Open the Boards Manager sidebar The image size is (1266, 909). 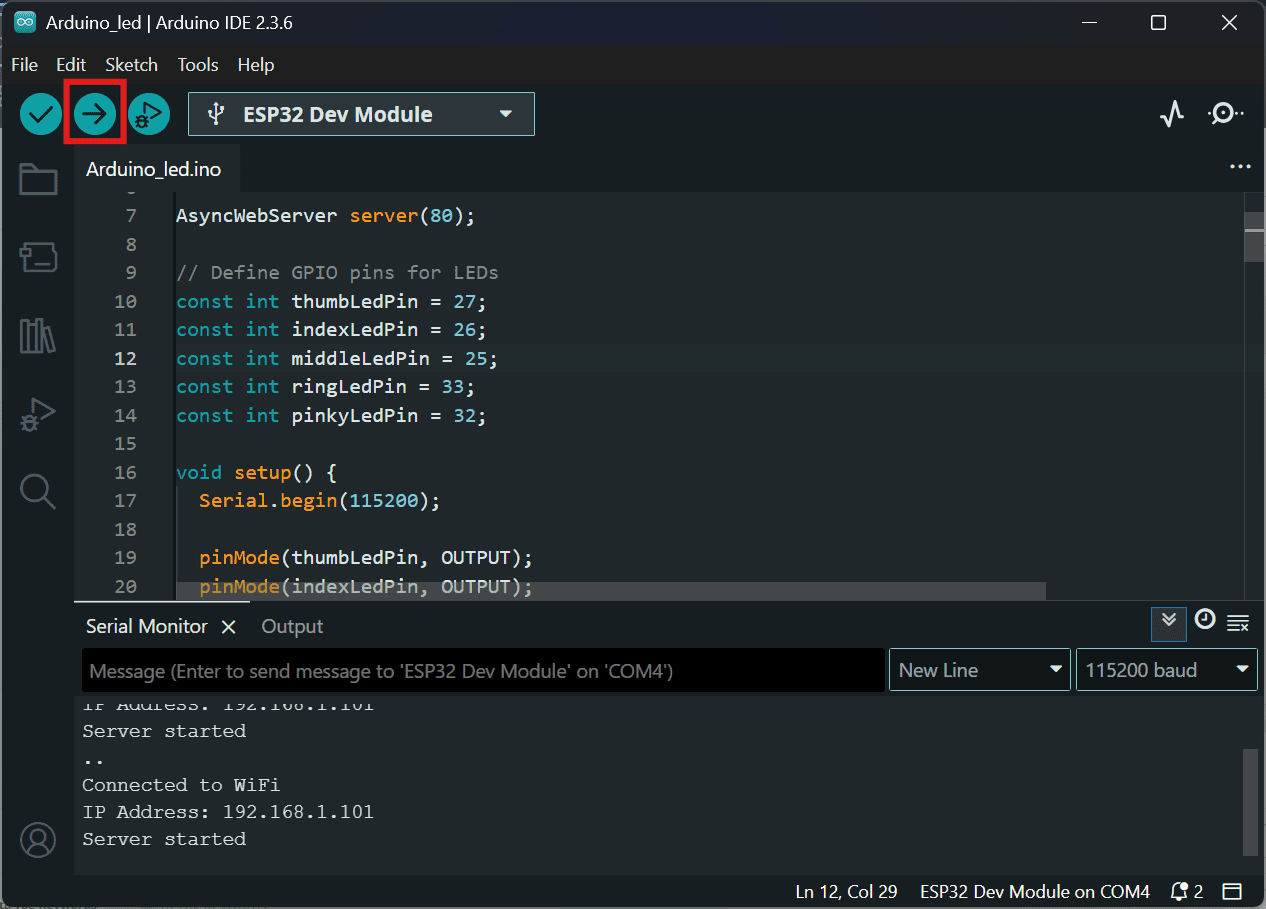pos(38,258)
